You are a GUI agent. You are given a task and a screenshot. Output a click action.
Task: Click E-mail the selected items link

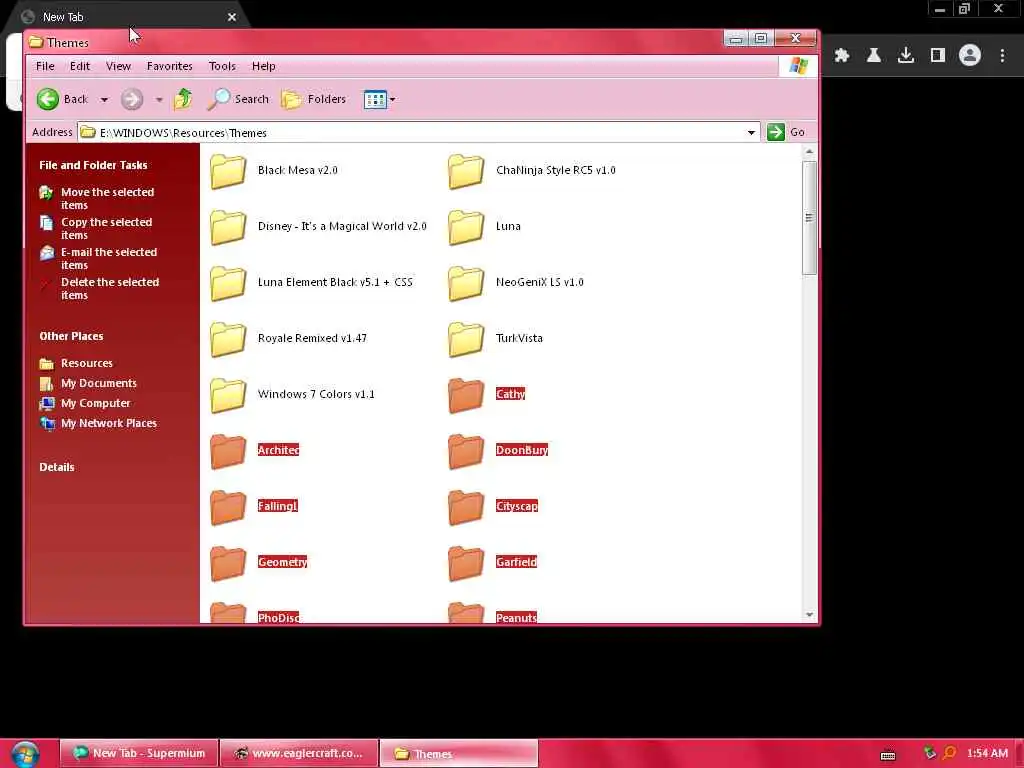(x=109, y=258)
